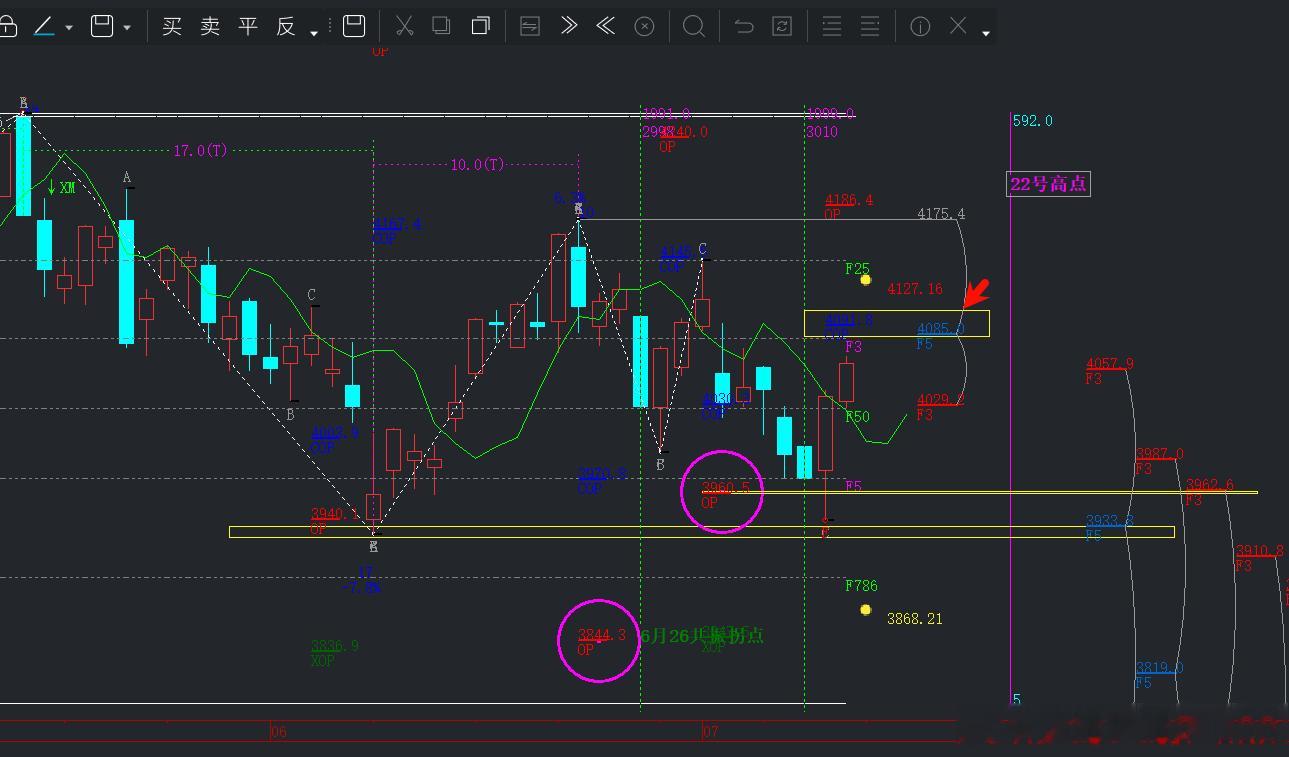Click the overlapping squares duplicate icon
Image resolution: width=1289 pixels, height=757 pixels.
[481, 26]
